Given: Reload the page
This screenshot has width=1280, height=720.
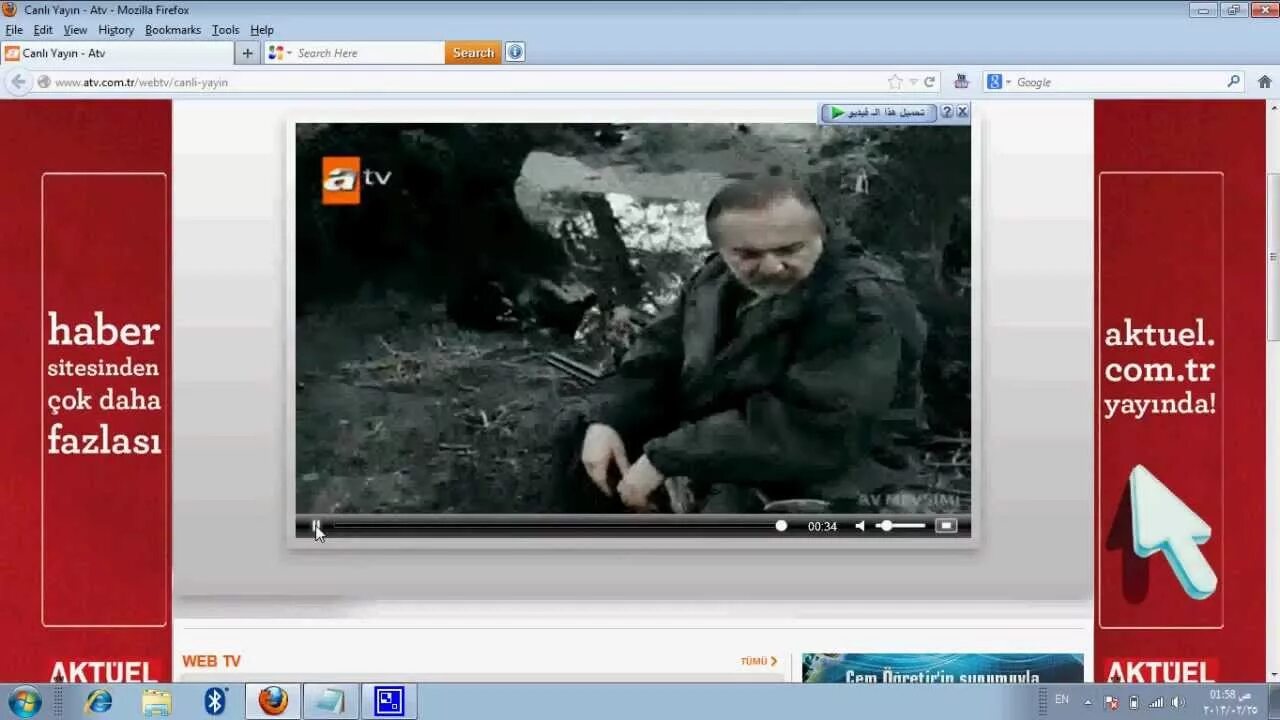Looking at the screenshot, I should tap(929, 82).
